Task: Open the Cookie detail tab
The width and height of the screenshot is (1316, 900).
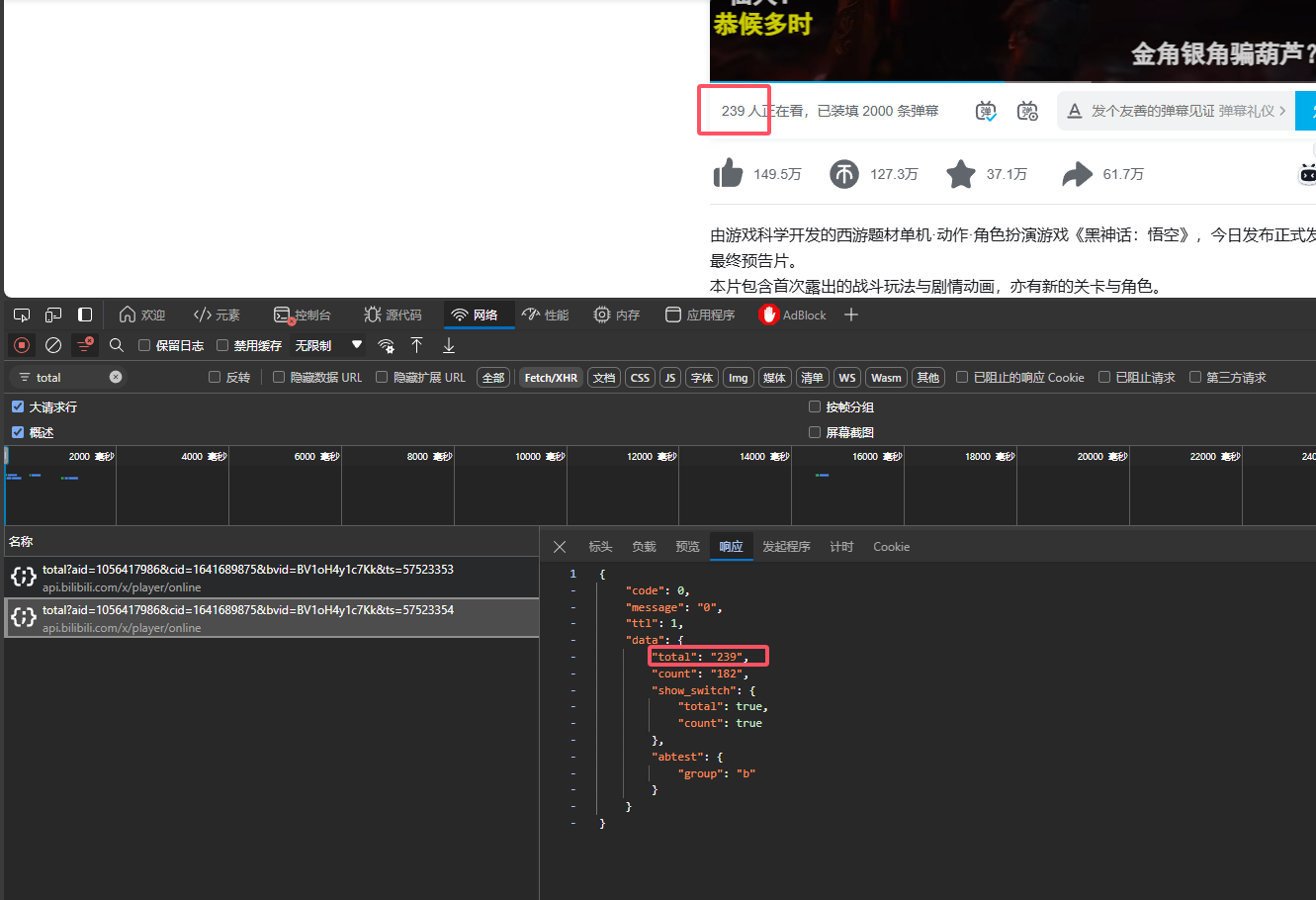Action: [891, 547]
